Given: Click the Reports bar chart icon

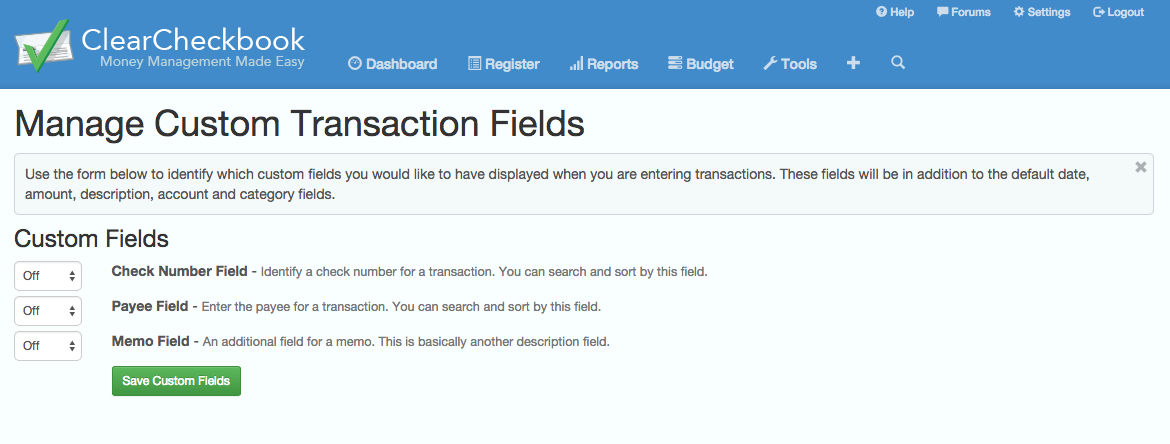Looking at the screenshot, I should pyautogui.click(x=576, y=64).
